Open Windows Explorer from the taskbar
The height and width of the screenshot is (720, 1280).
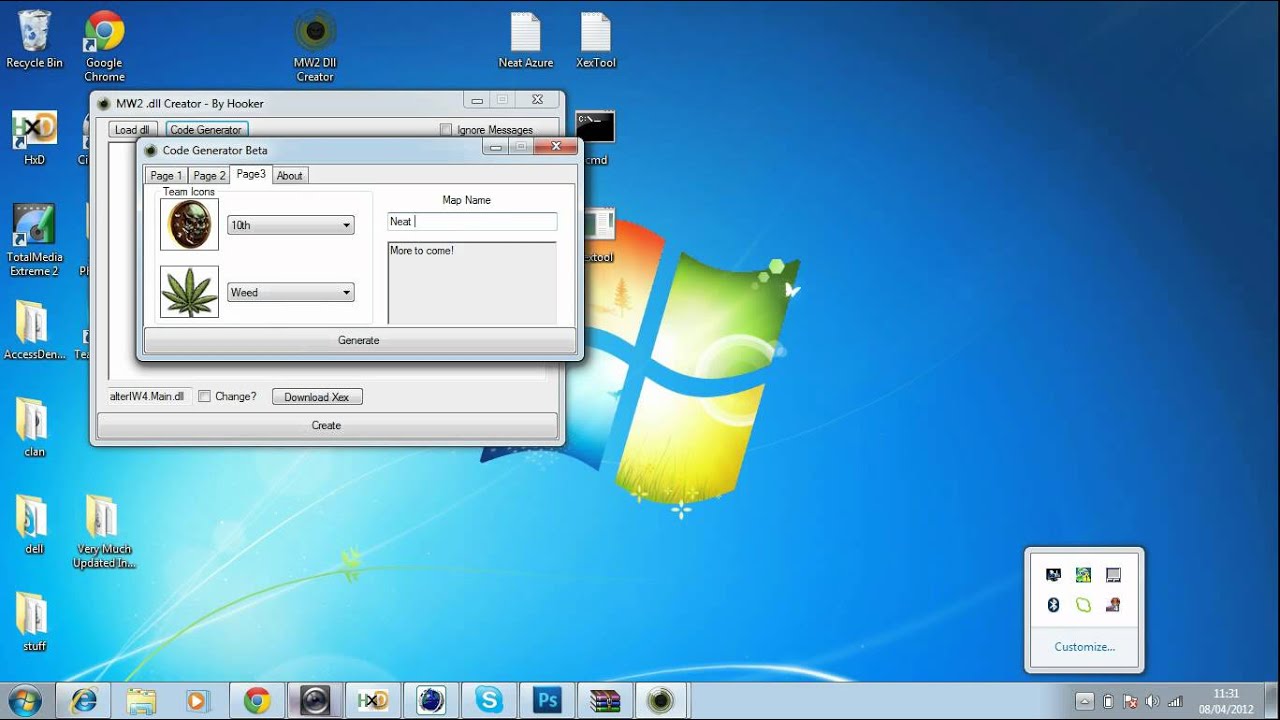coord(142,700)
